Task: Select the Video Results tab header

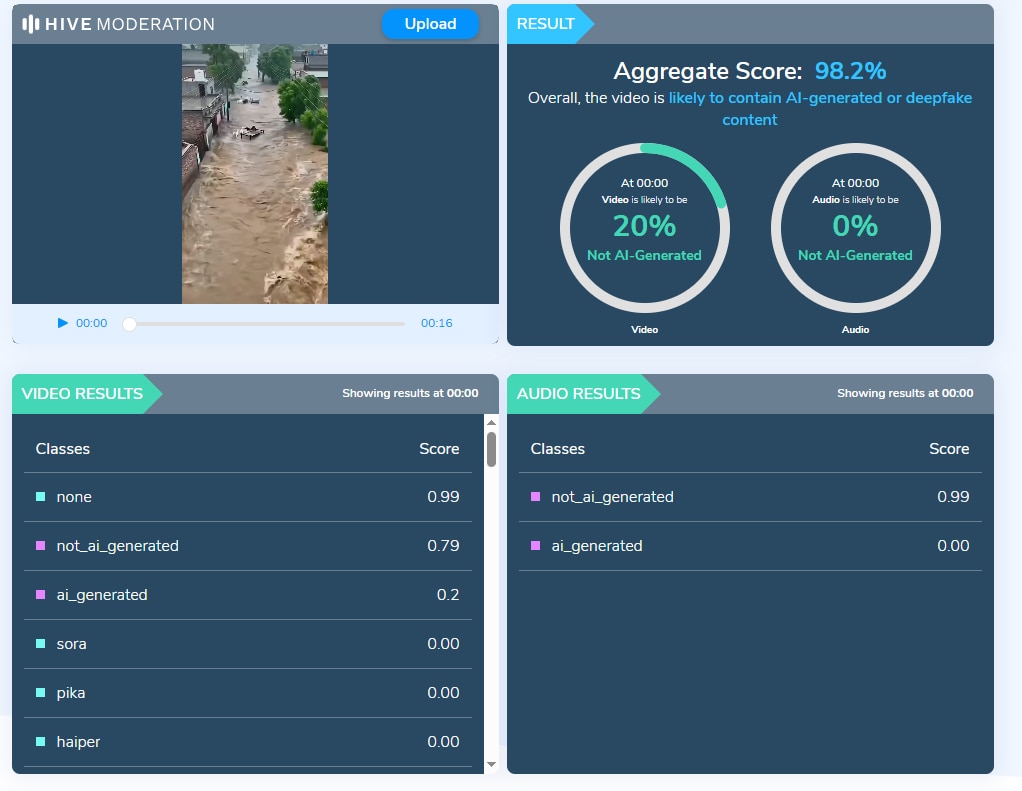Action: point(82,394)
